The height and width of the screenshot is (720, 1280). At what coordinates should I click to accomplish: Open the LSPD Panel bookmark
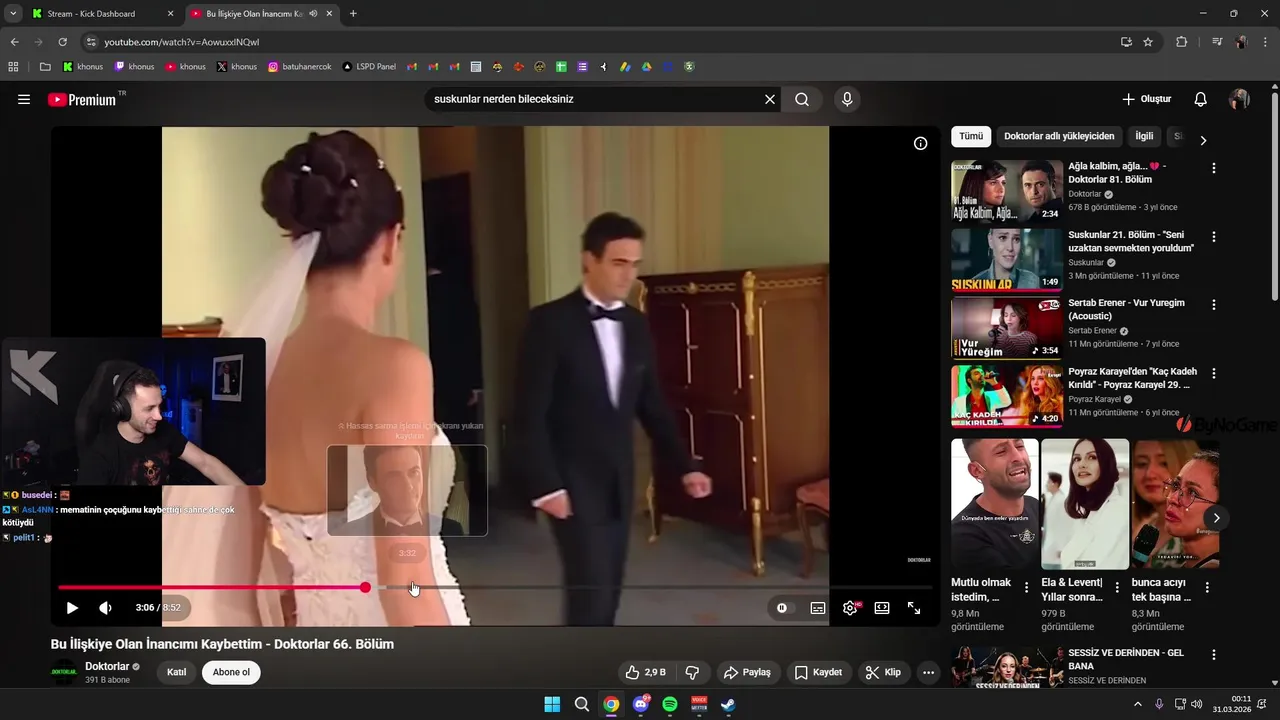click(368, 67)
